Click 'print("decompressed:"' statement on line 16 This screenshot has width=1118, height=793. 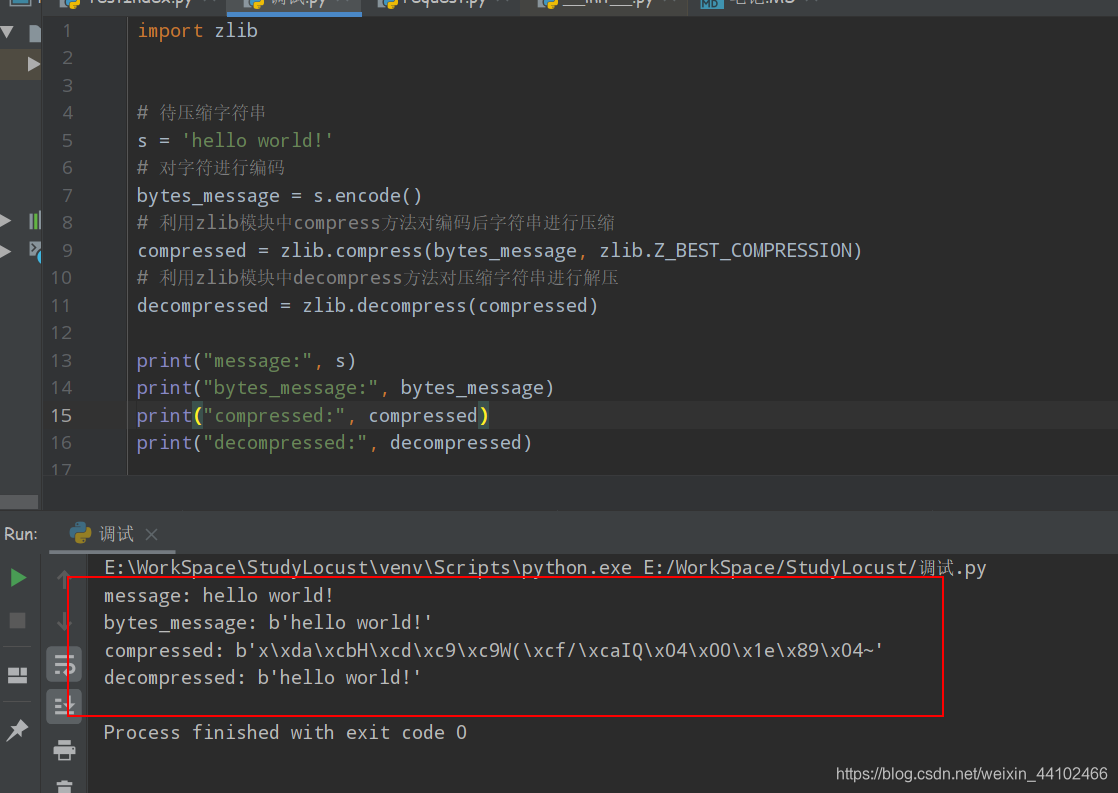[x=334, y=443]
